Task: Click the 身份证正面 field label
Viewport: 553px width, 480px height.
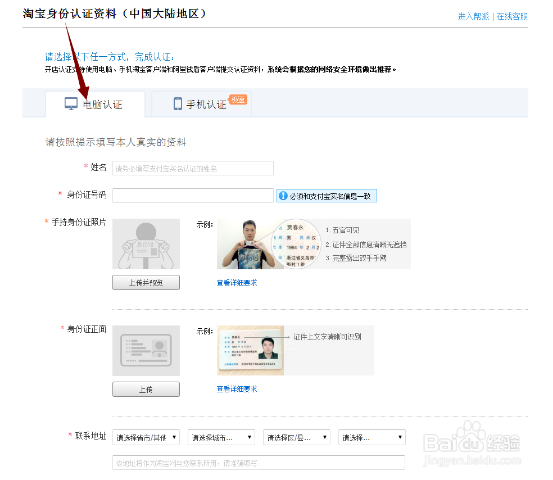Action: 87,329
